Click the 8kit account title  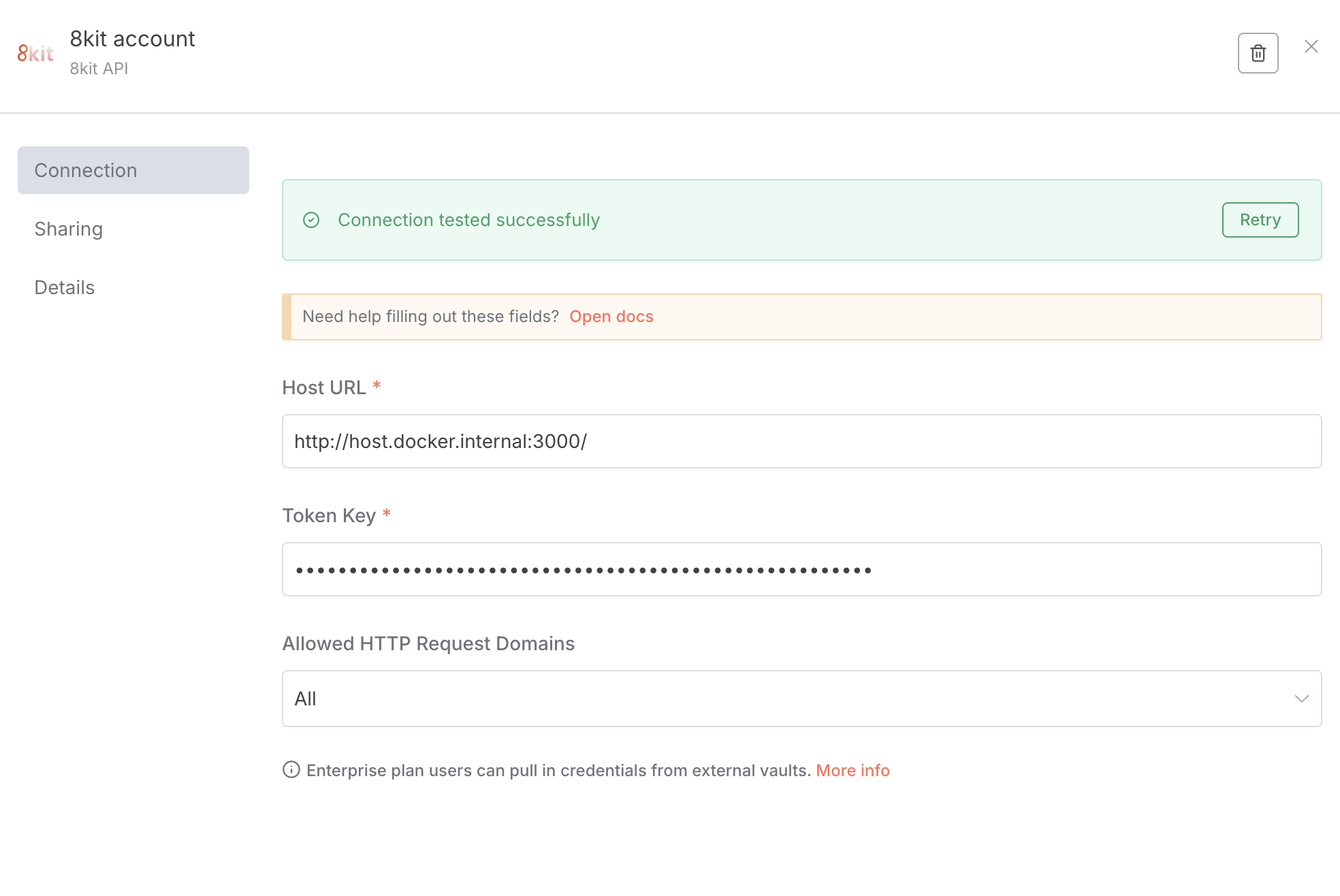(x=132, y=39)
